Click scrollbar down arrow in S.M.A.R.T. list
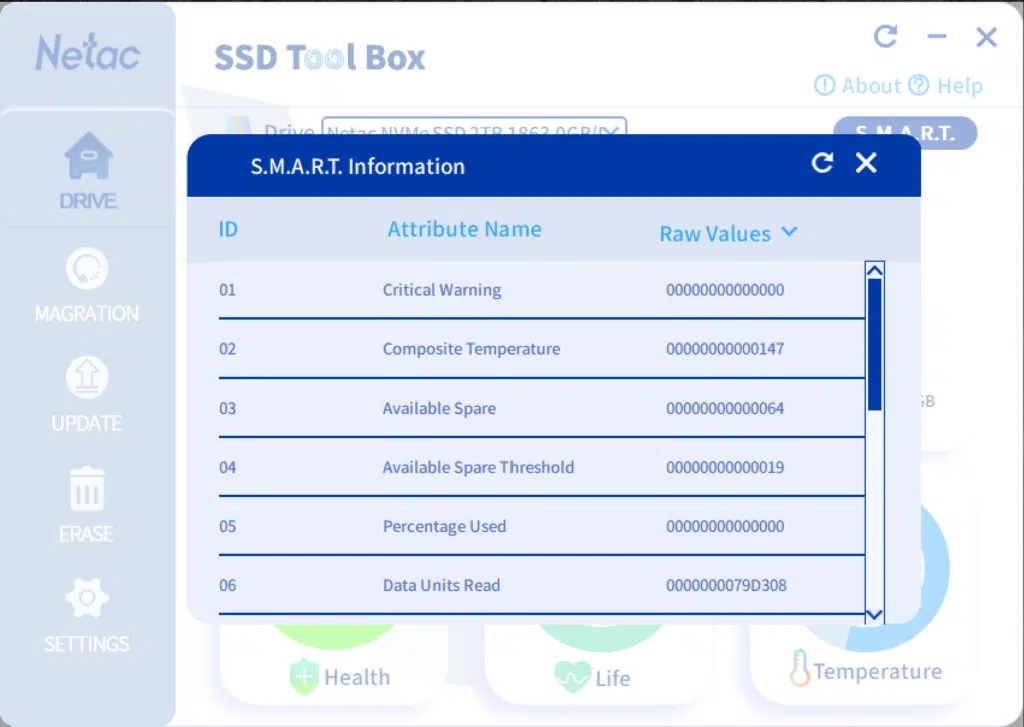 click(874, 615)
